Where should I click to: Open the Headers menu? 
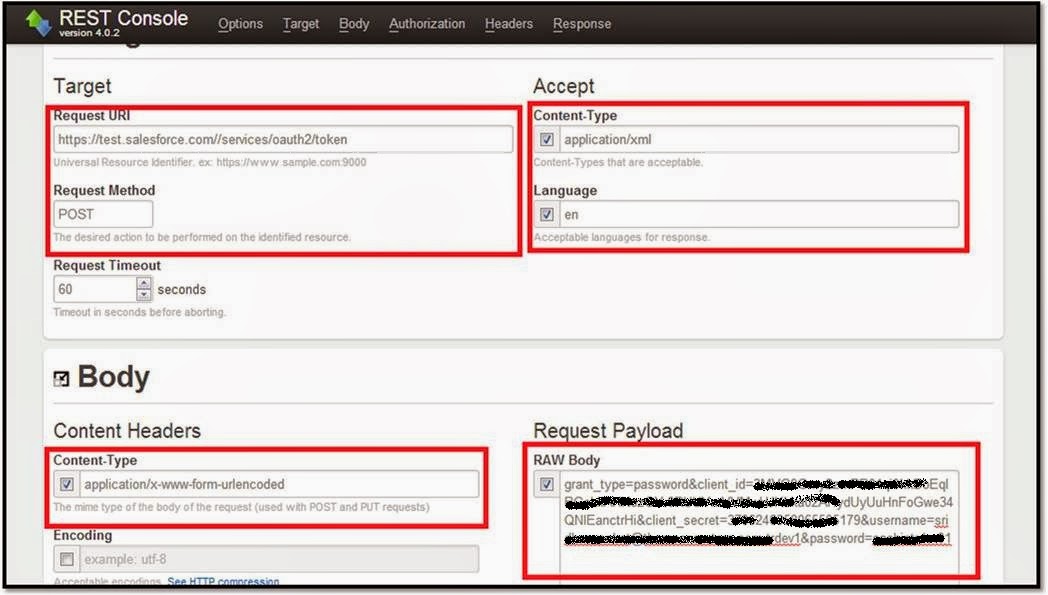tap(508, 23)
